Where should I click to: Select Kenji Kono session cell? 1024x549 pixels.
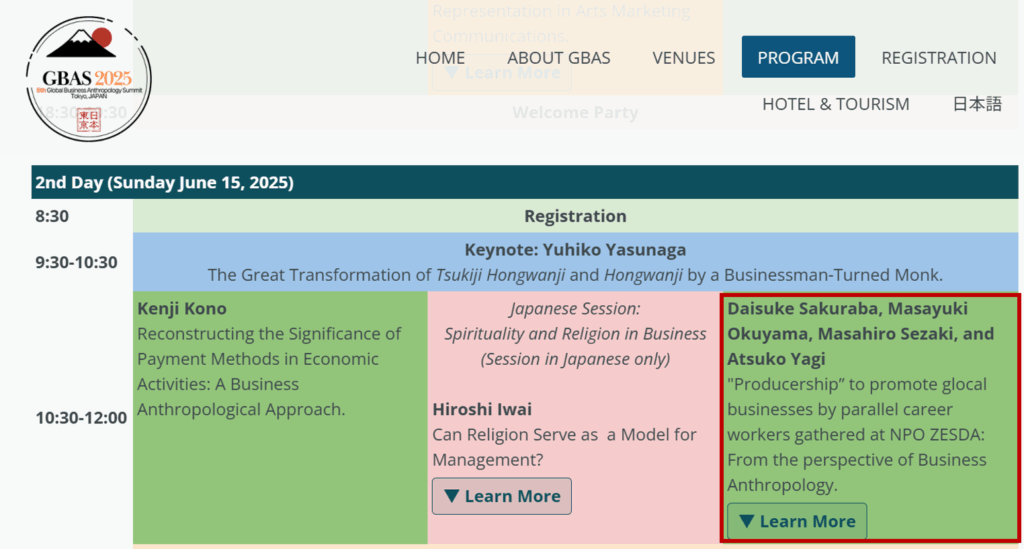coord(280,417)
